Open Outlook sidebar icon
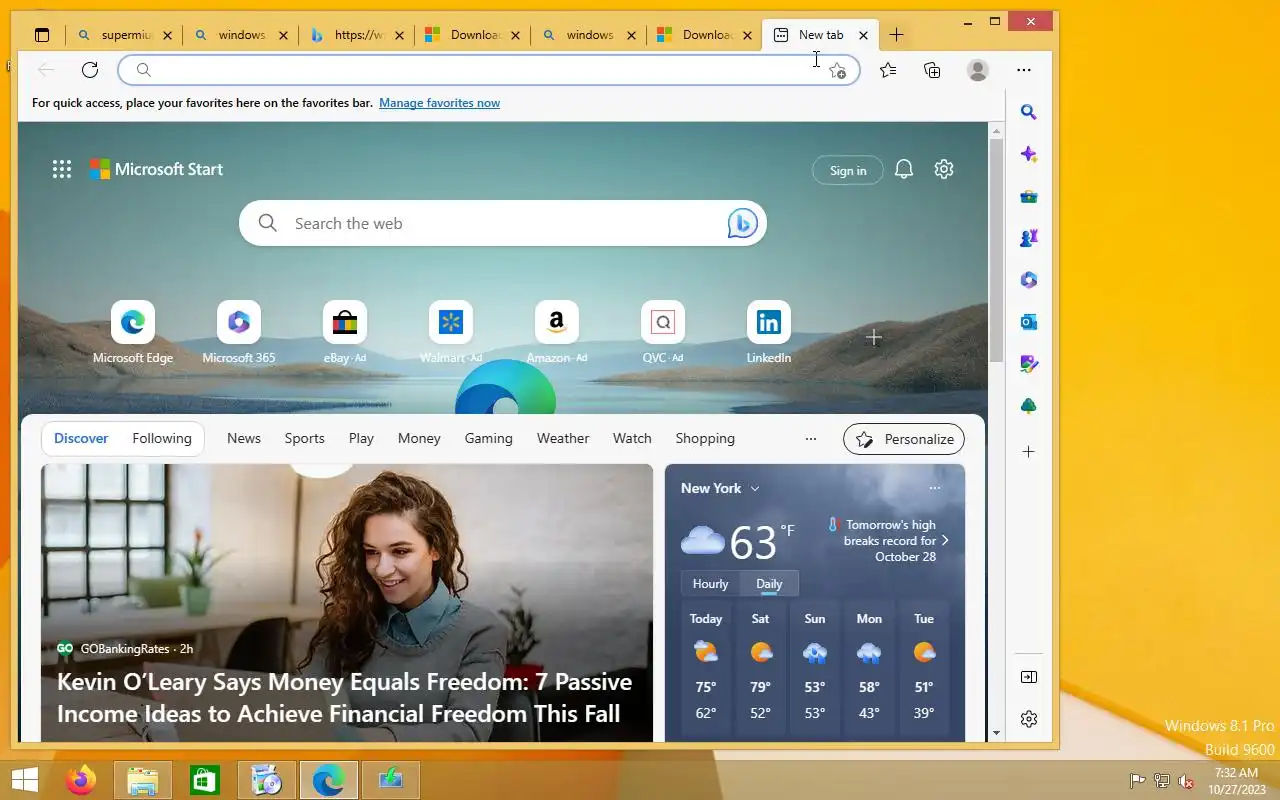 (1028, 322)
